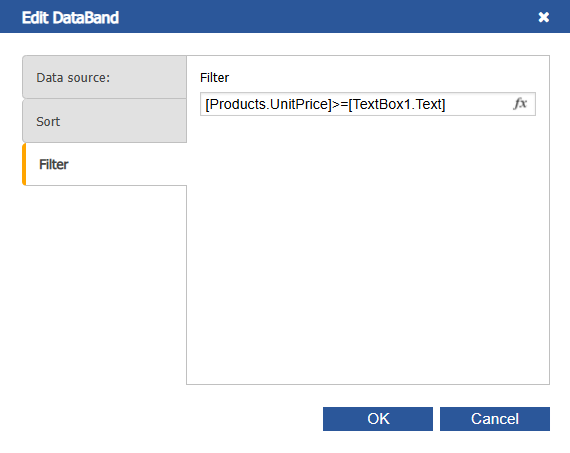Place cursor on [Products.UnitPrice] text

coord(269,104)
